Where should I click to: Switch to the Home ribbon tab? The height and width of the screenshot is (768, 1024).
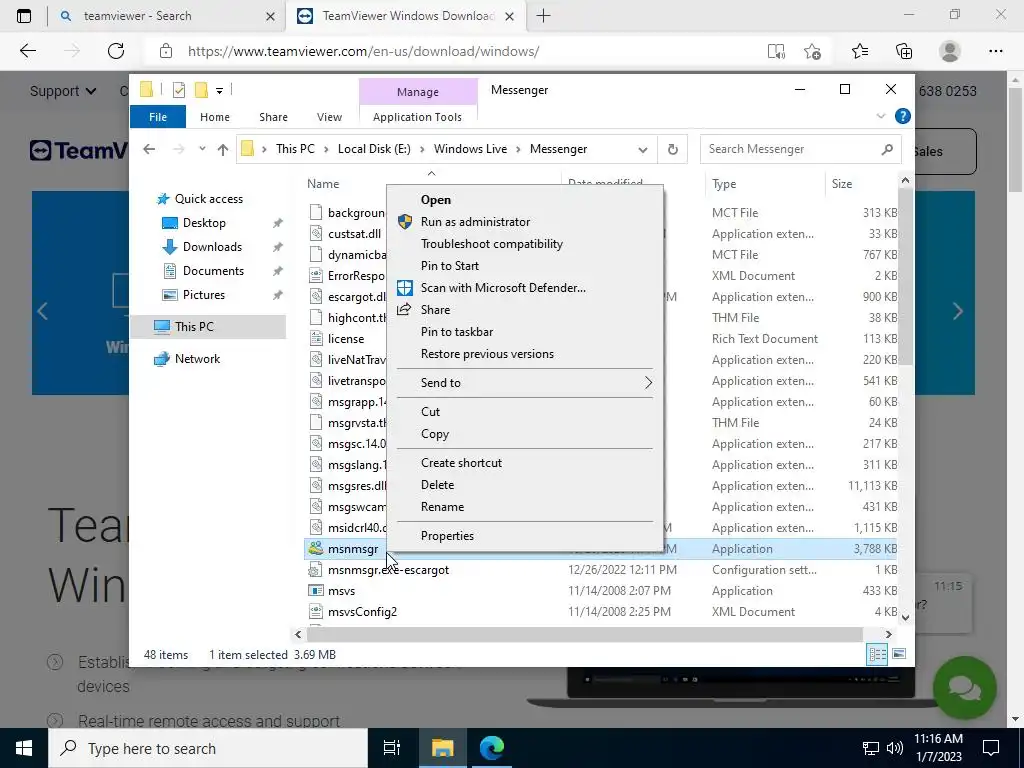(215, 117)
